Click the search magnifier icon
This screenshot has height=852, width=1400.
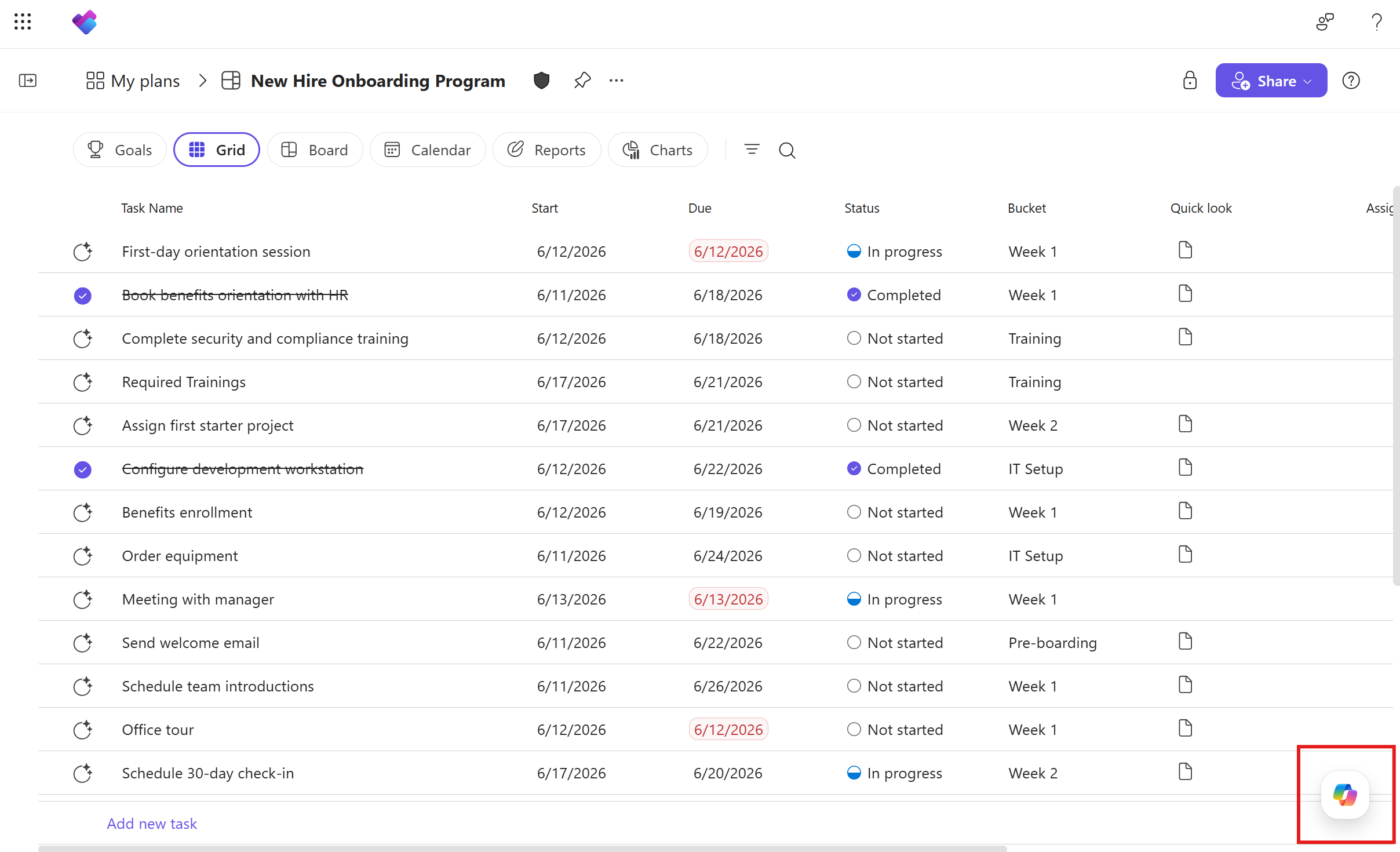coord(787,150)
